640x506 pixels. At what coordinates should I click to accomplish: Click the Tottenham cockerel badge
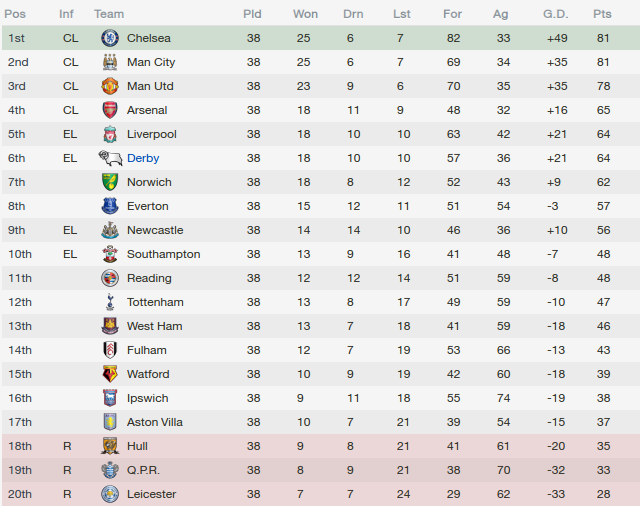[110, 302]
